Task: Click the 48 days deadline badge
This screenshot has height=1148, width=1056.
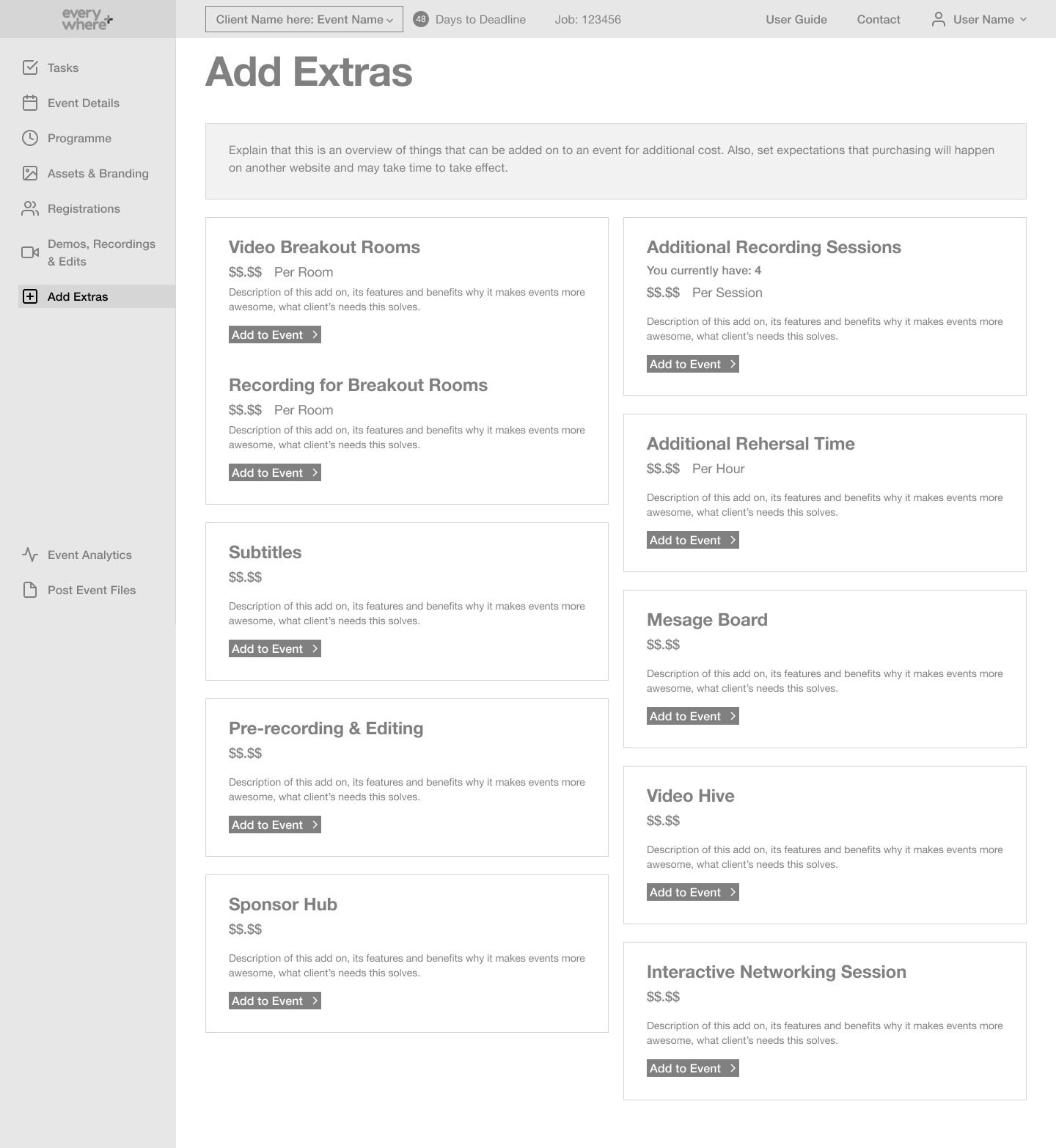Action: click(x=421, y=19)
